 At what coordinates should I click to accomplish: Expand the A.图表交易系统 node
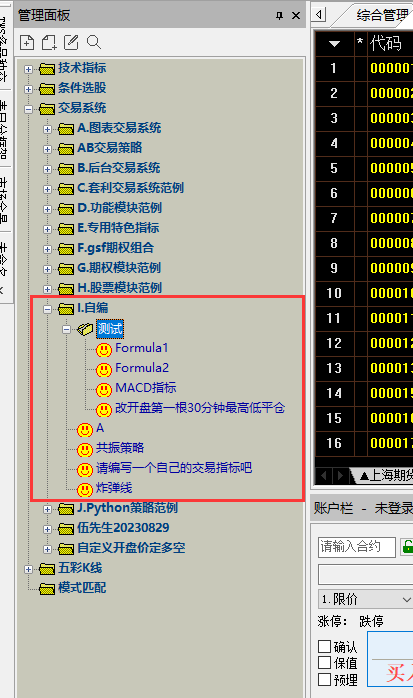coord(48,129)
